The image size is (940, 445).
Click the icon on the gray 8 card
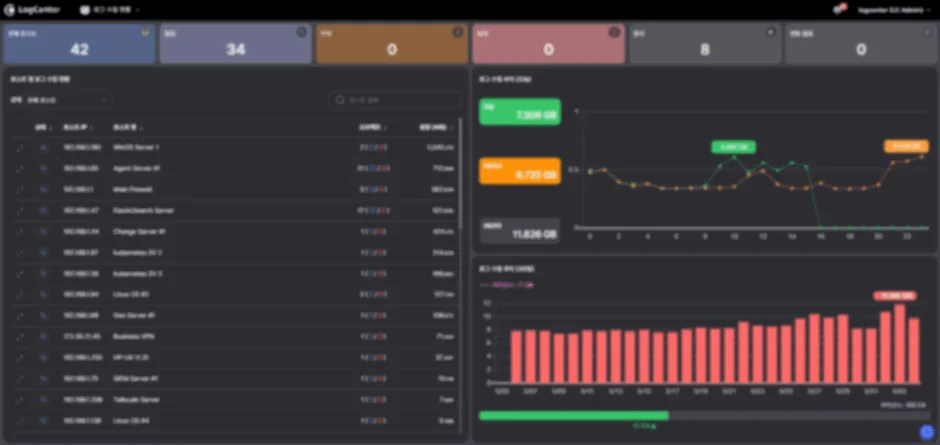tap(771, 32)
